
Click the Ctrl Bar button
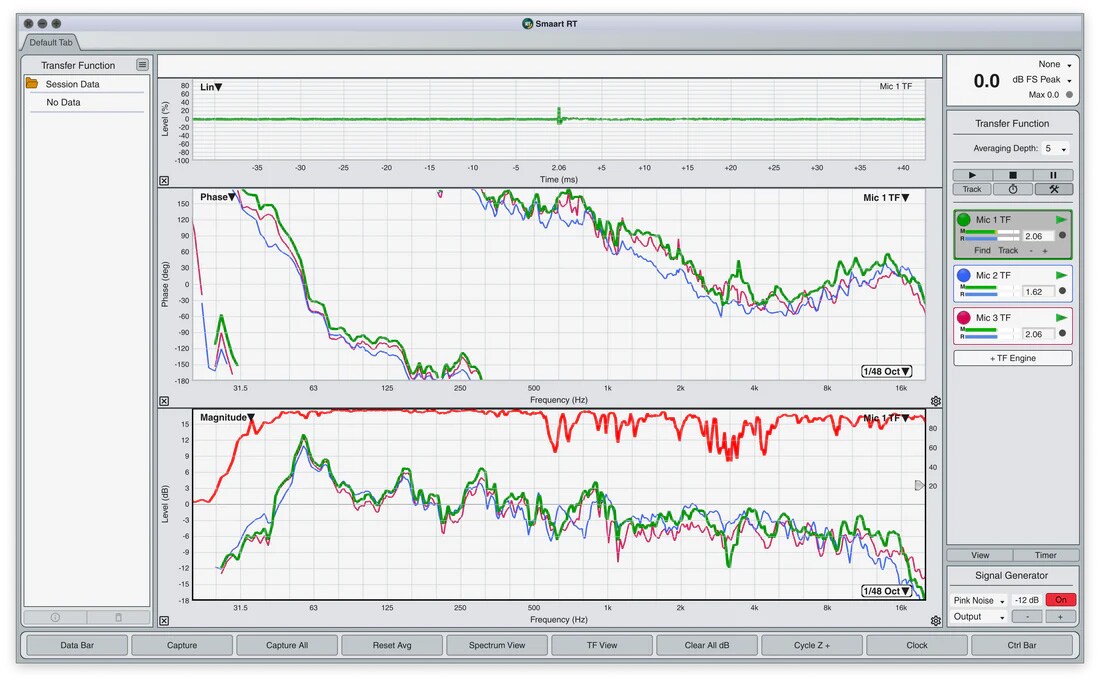1022,645
